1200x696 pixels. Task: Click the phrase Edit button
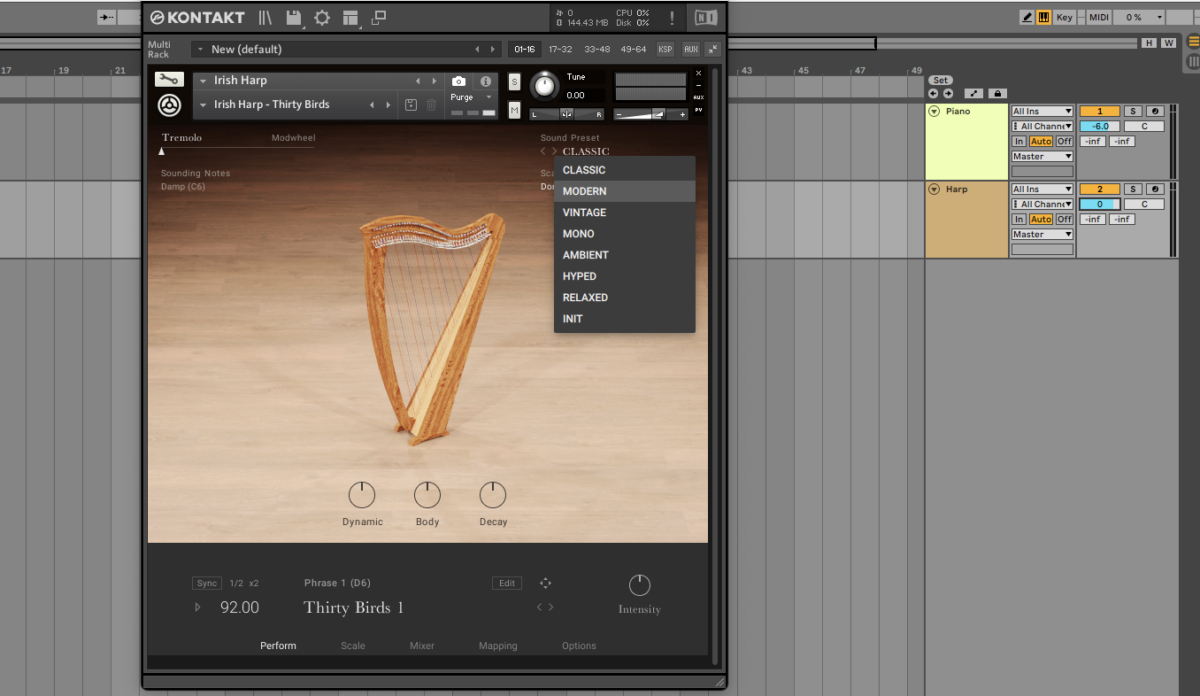pyautogui.click(x=507, y=583)
